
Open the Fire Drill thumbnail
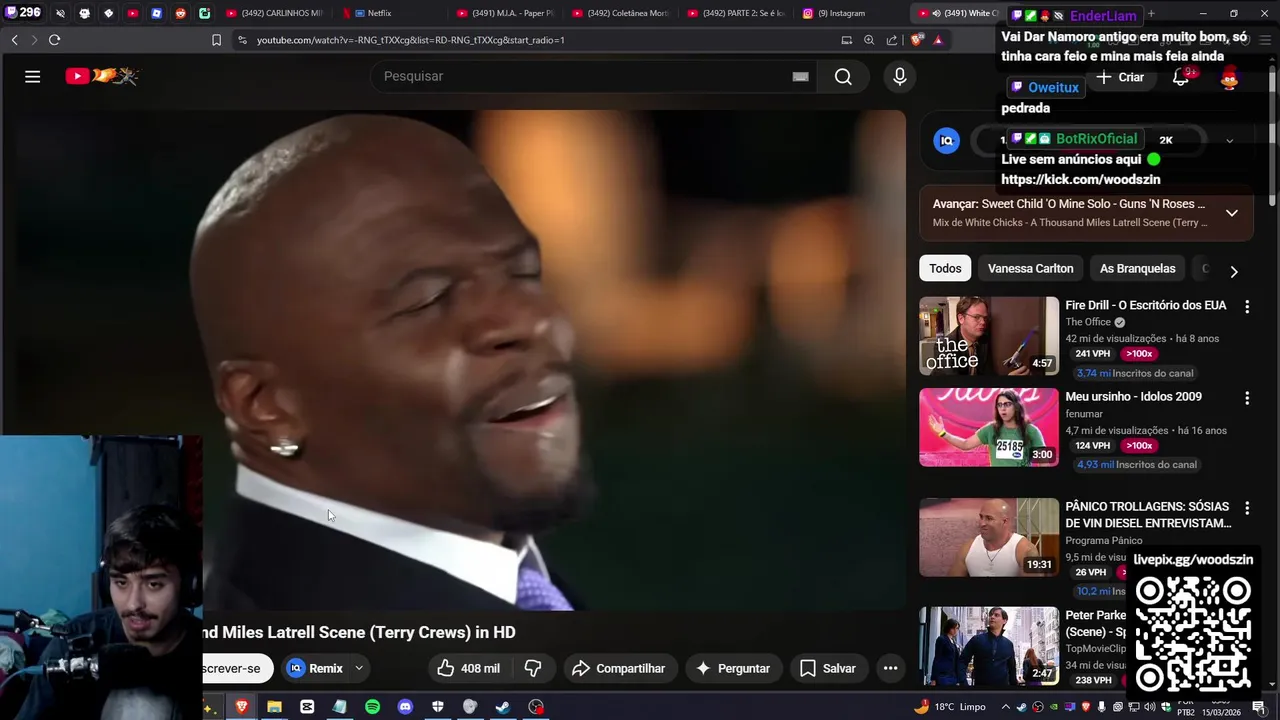coord(988,335)
